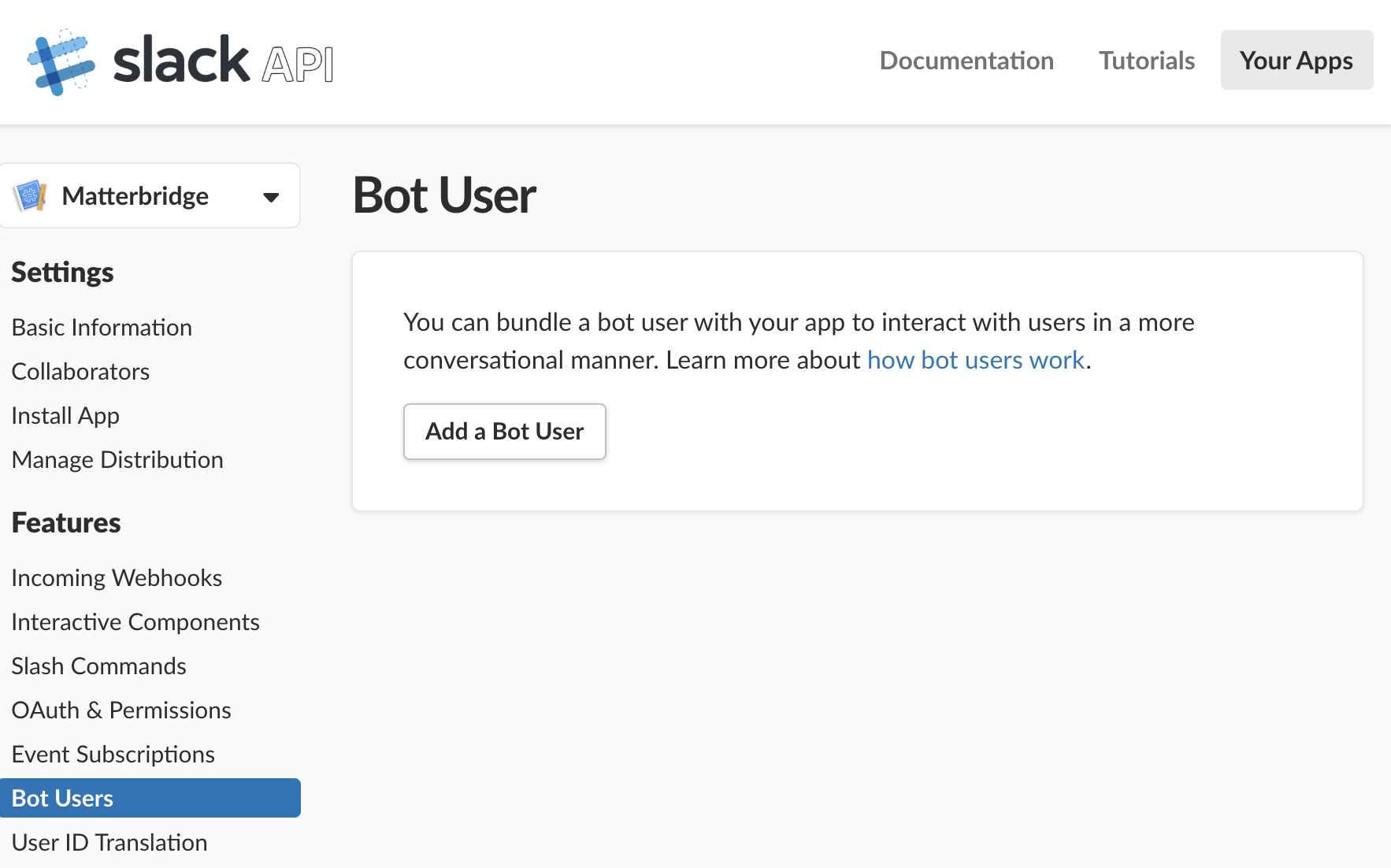Click the slack API wordmark
Viewport: 1391px width, 868px height.
coord(224,61)
